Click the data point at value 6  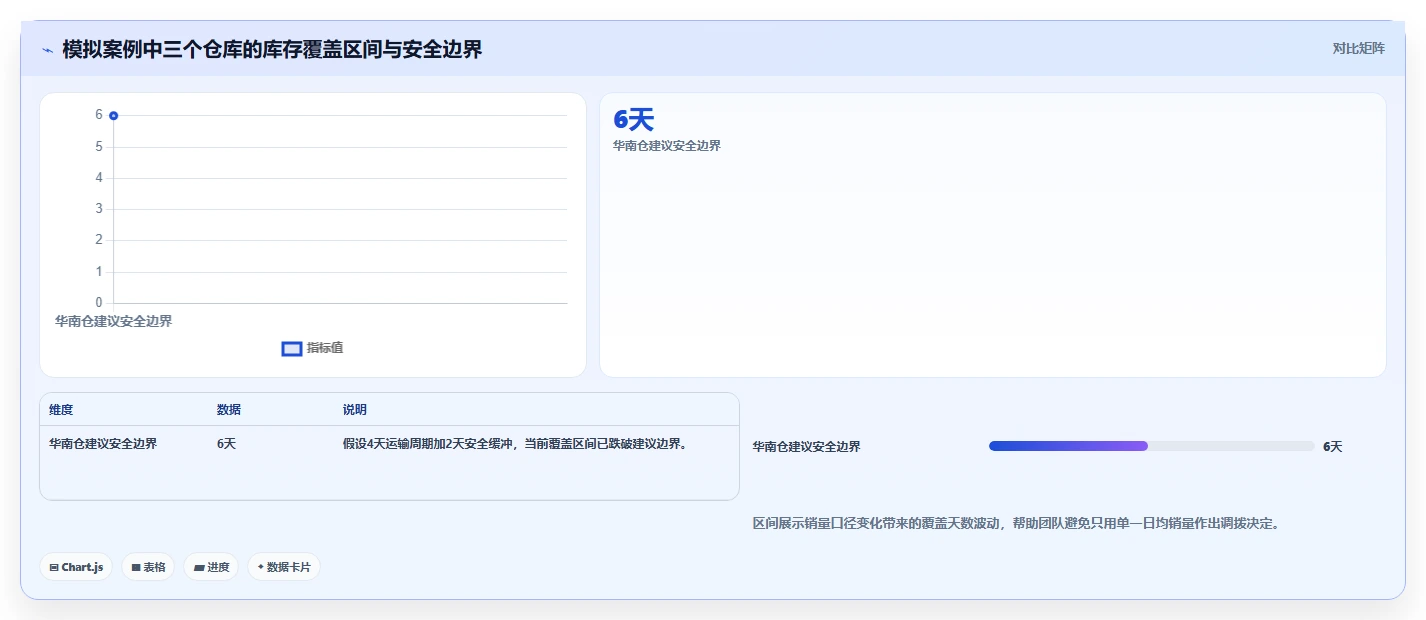tap(114, 116)
